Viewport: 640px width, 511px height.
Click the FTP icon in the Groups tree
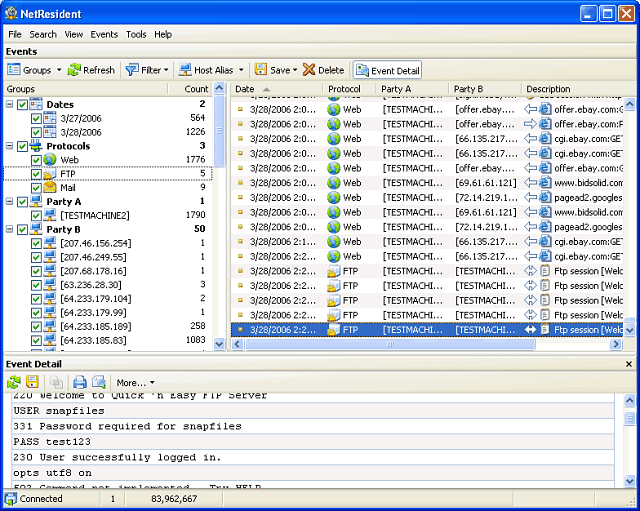tap(50, 174)
